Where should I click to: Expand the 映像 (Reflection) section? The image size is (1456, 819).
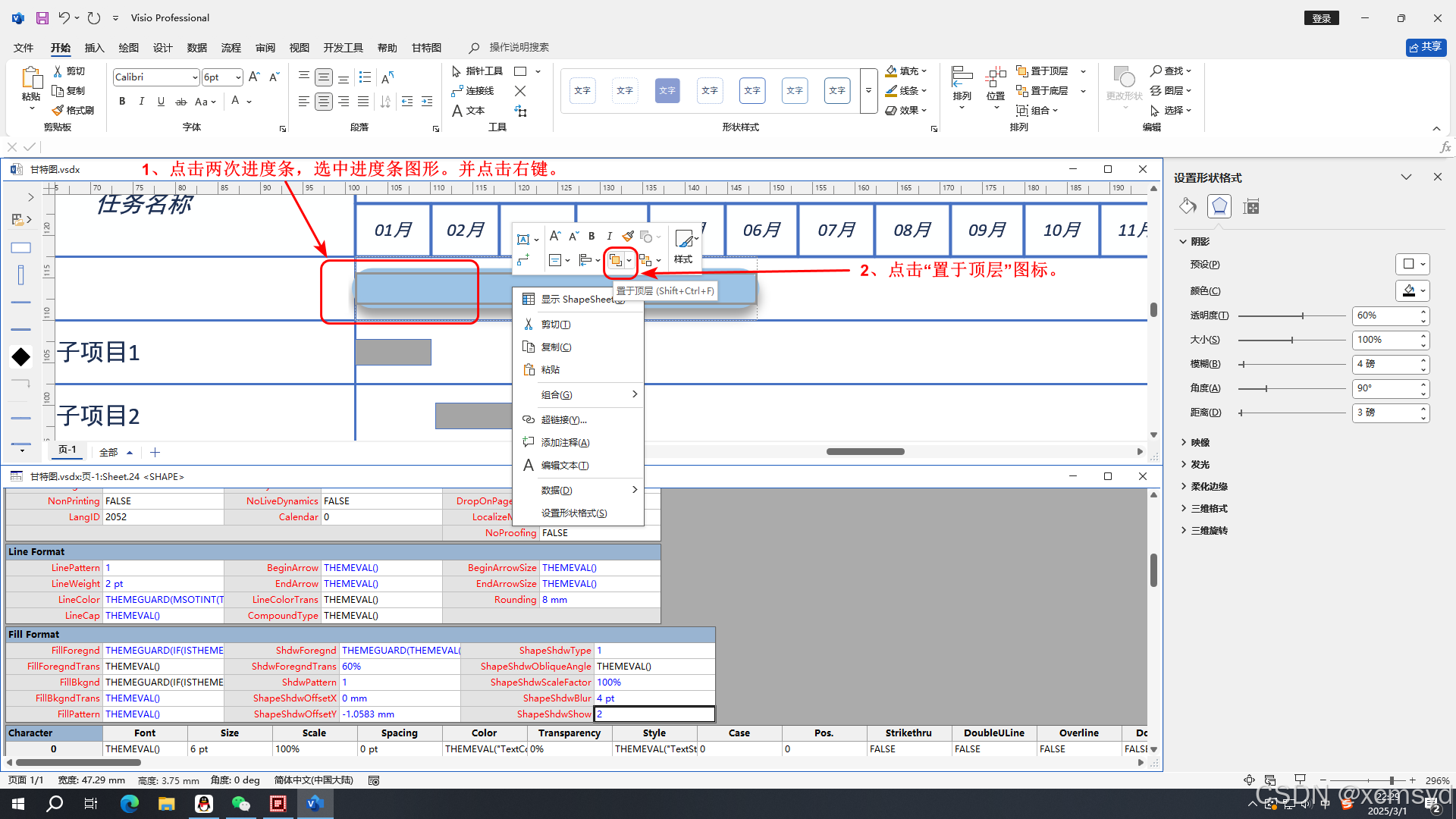(x=1200, y=442)
